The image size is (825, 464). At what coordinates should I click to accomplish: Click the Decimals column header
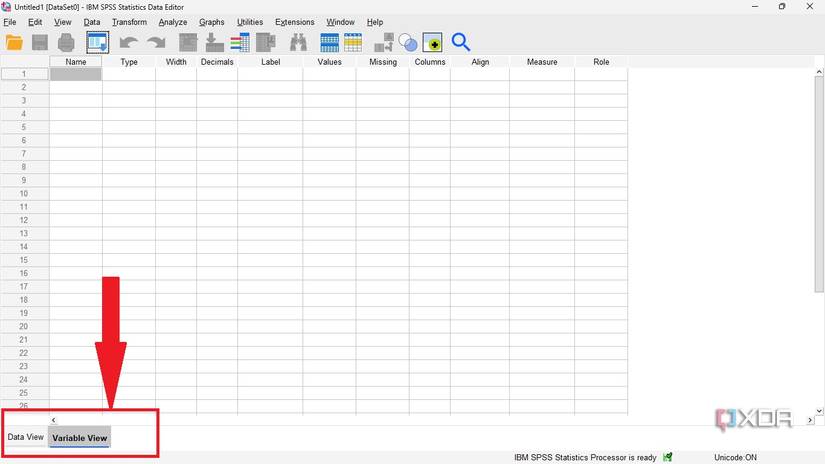(217, 62)
